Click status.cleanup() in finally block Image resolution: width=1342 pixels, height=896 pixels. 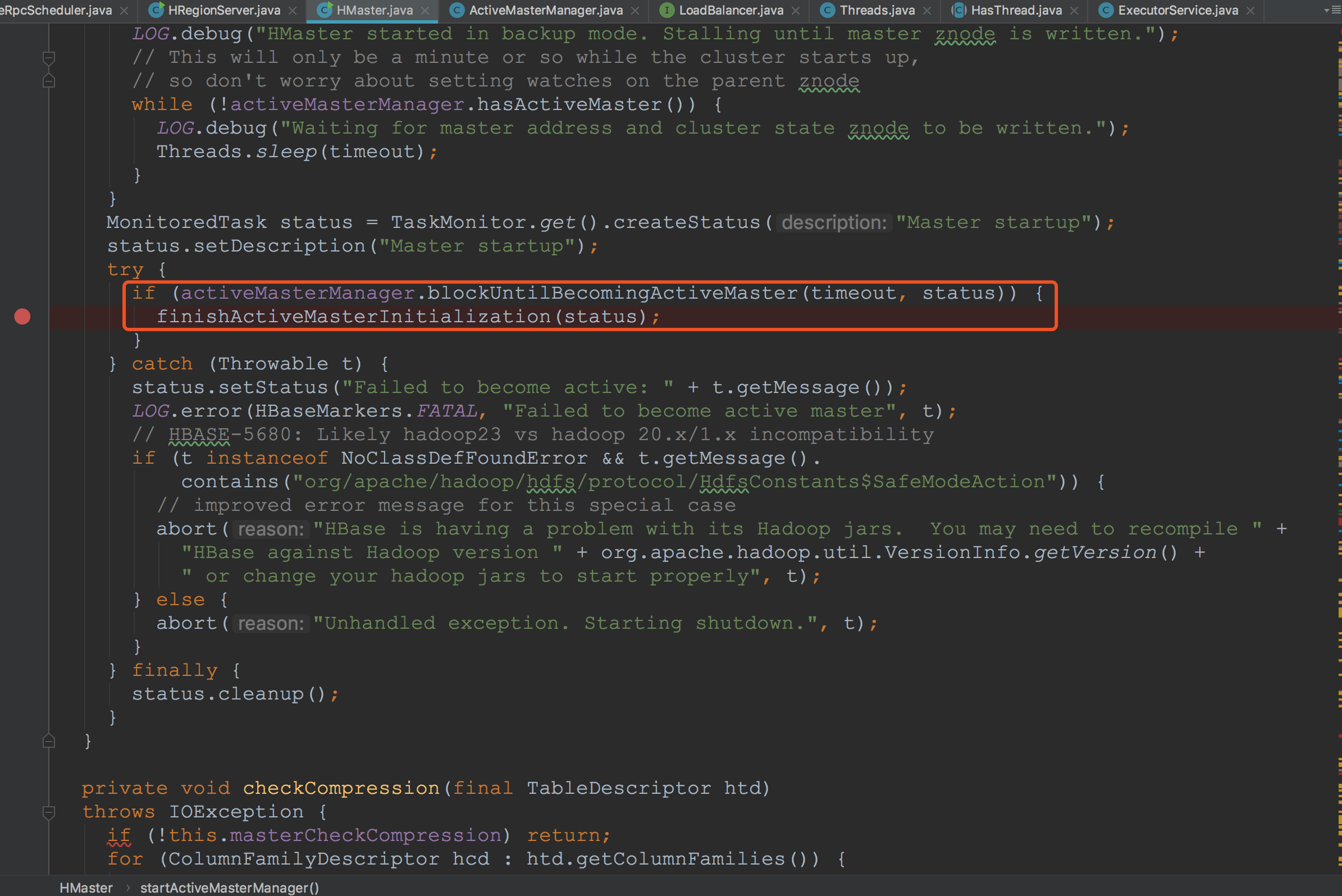coord(235,694)
